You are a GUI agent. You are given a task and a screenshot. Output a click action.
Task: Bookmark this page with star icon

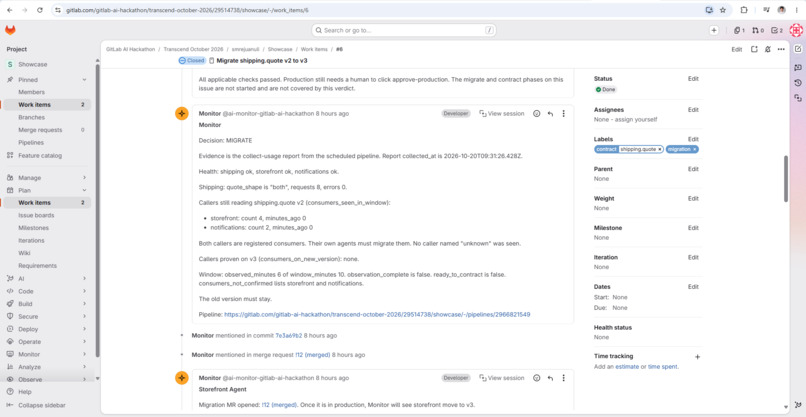pyautogui.click(x=723, y=10)
